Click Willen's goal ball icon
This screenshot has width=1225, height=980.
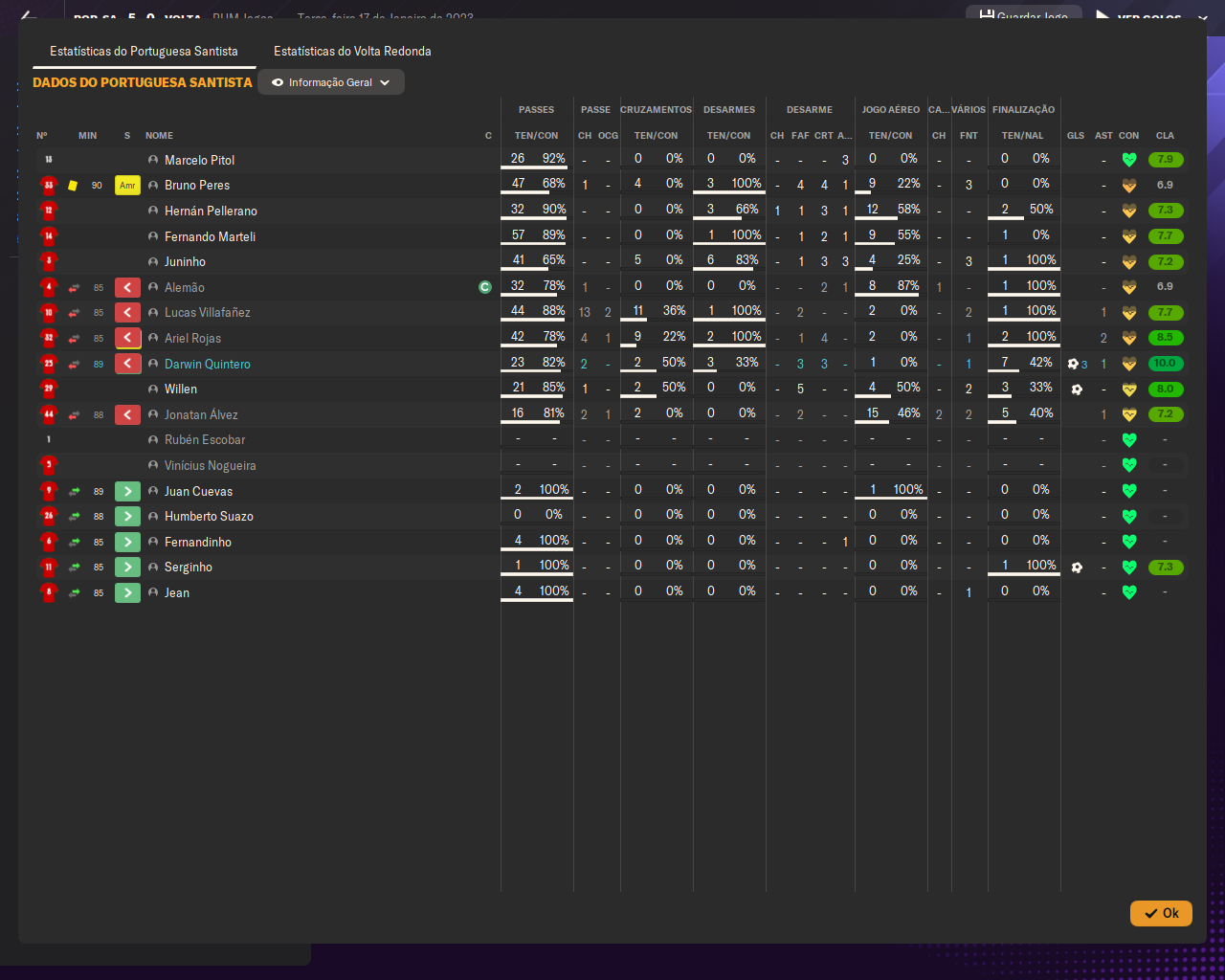coord(1077,390)
